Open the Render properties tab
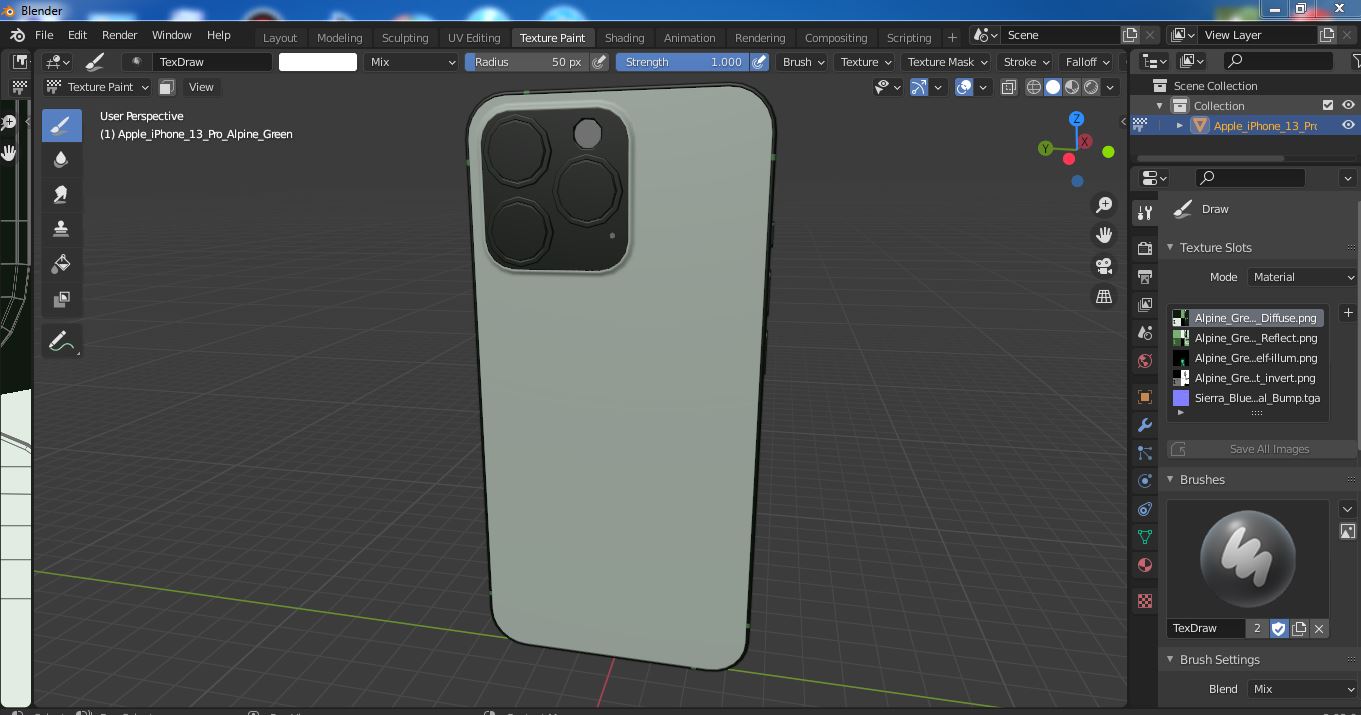The height and width of the screenshot is (715, 1361). (1145, 248)
